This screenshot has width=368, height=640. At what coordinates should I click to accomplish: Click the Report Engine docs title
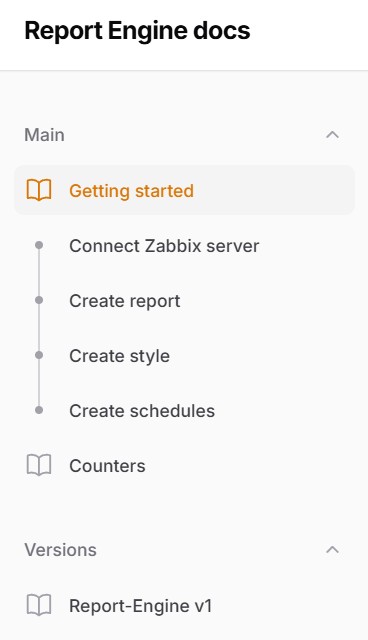pyautogui.click(x=137, y=31)
